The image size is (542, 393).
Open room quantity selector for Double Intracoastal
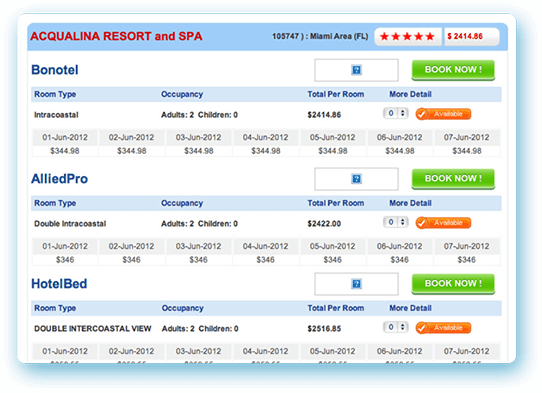[396, 222]
